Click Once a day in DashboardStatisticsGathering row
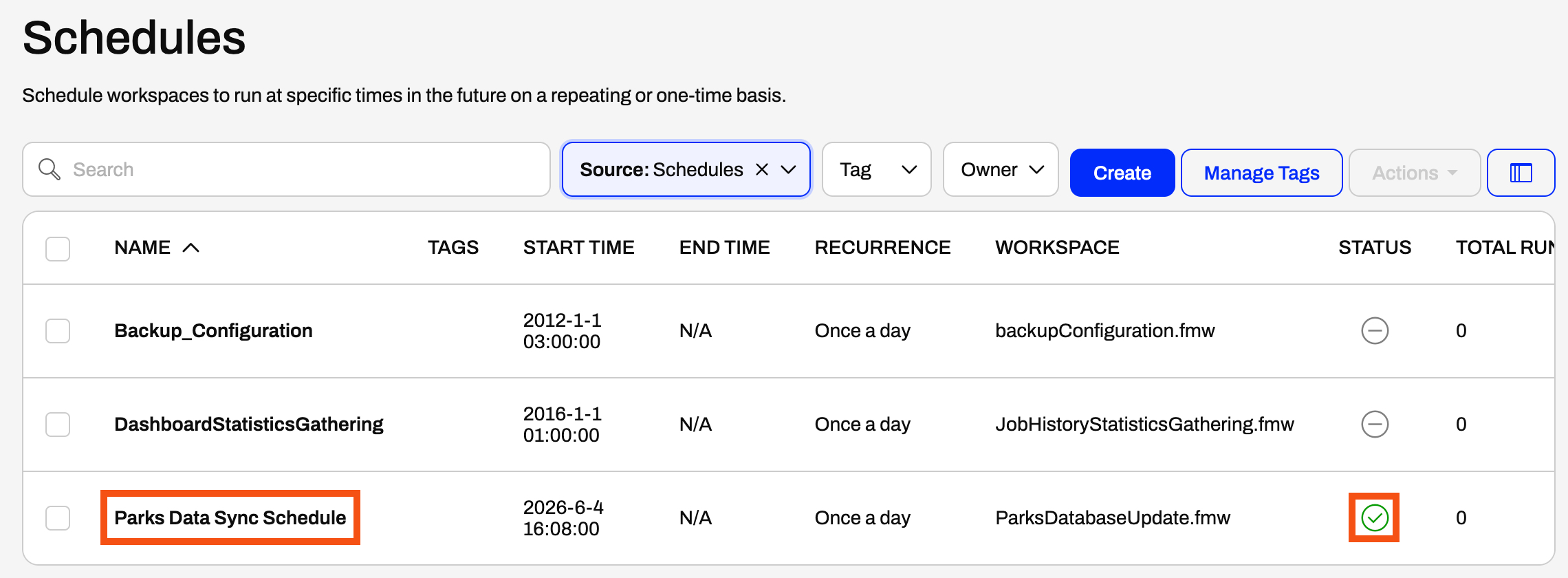The image size is (1568, 578). point(862,425)
